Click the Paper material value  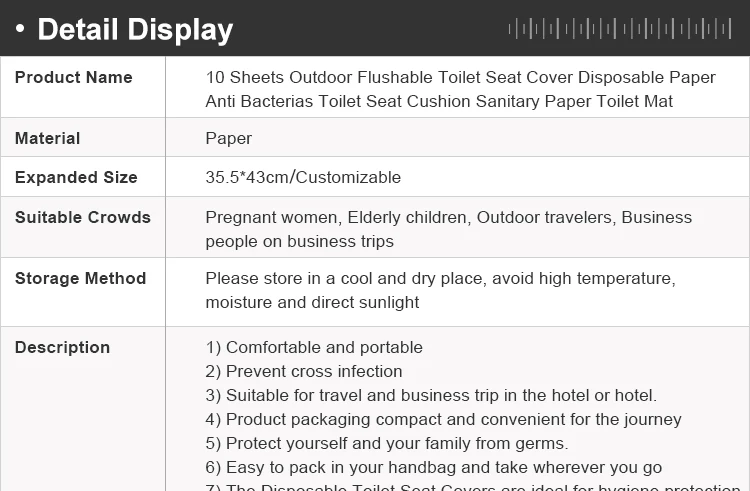228,138
